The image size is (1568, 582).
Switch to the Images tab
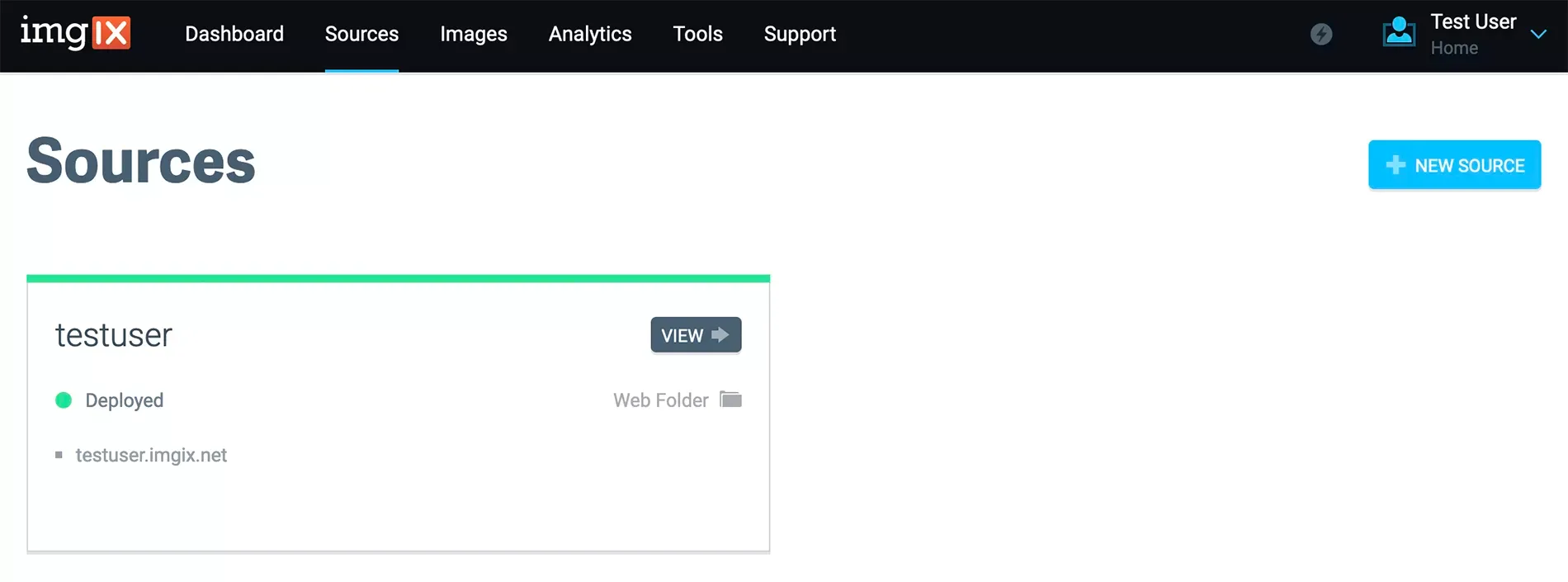tap(473, 34)
